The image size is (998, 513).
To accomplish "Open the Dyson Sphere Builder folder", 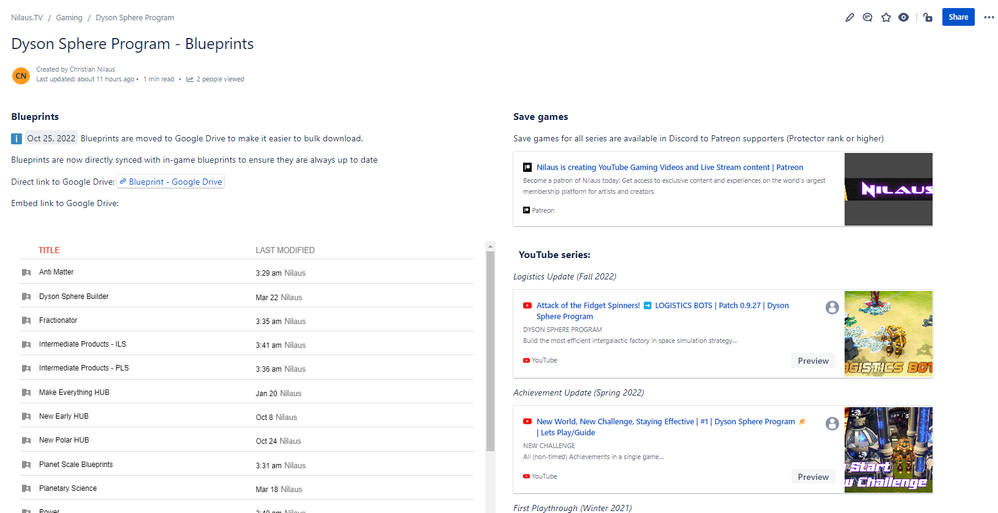I will 74,296.
